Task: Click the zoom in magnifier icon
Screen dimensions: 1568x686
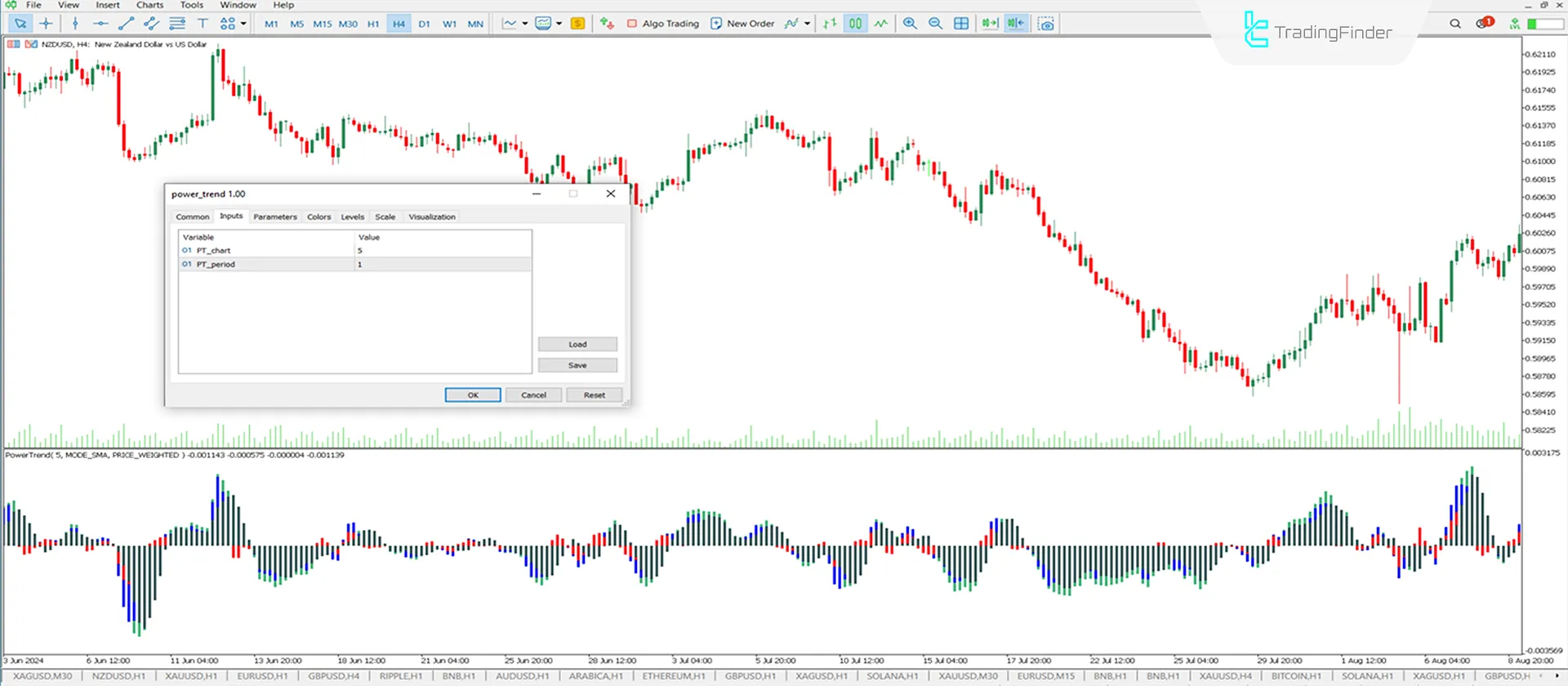Action: pyautogui.click(x=910, y=24)
